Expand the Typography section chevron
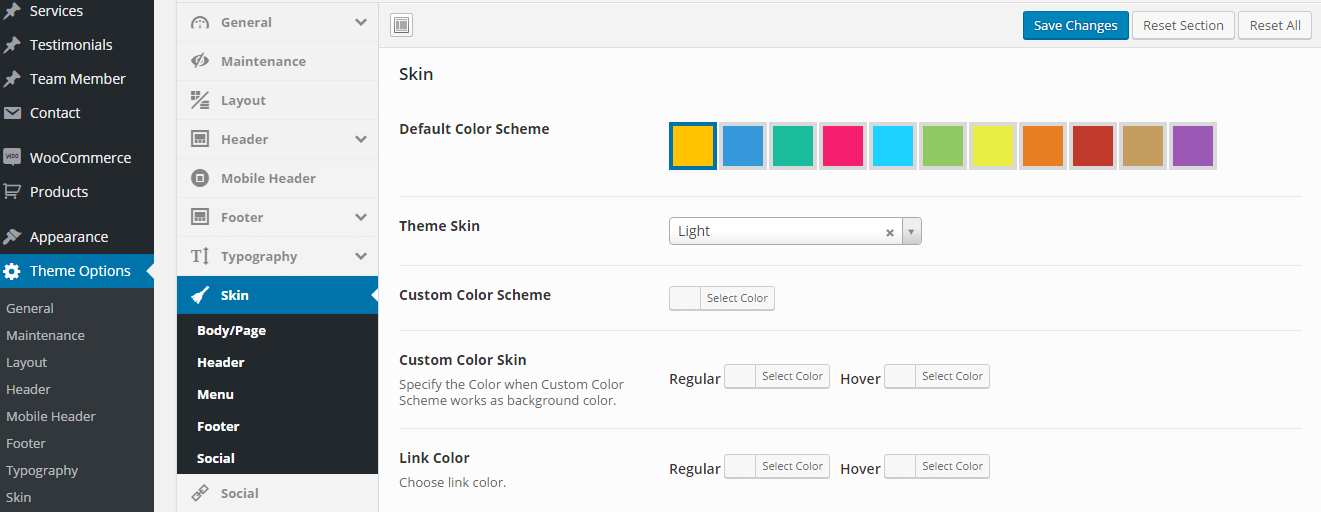1321x512 pixels. pyautogui.click(x=361, y=256)
